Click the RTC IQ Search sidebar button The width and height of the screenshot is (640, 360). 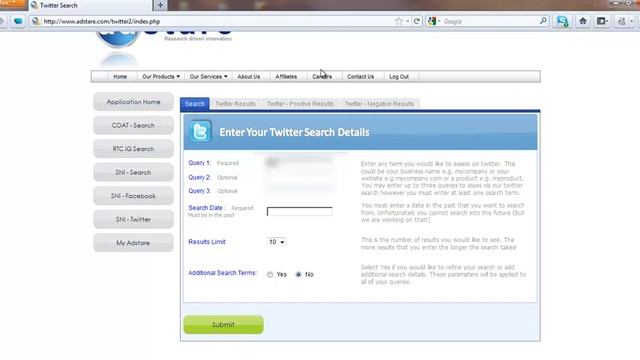pos(133,149)
